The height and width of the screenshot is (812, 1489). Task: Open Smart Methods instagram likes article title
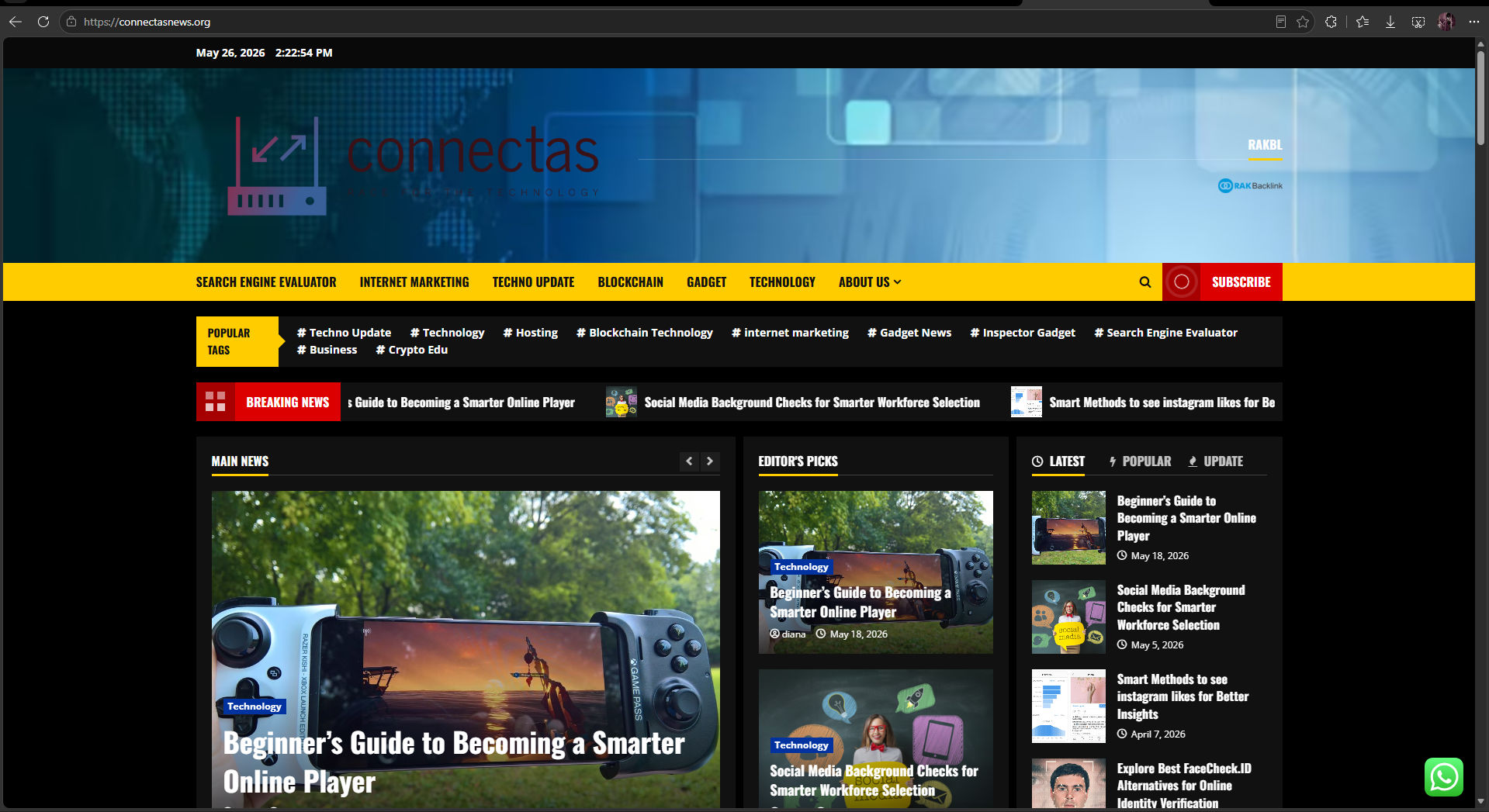click(1183, 696)
